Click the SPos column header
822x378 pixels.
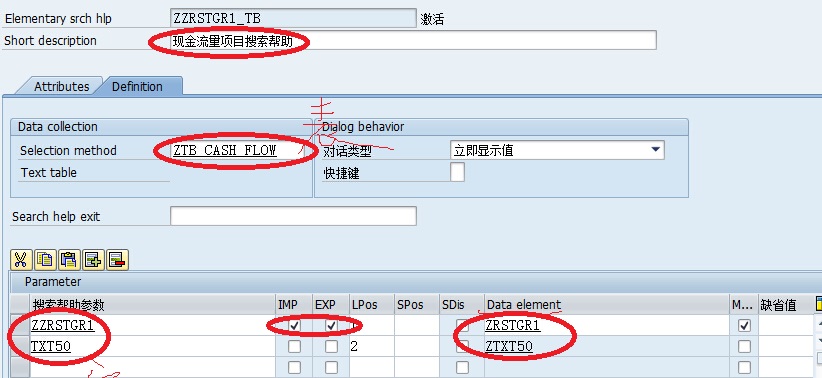click(x=416, y=305)
